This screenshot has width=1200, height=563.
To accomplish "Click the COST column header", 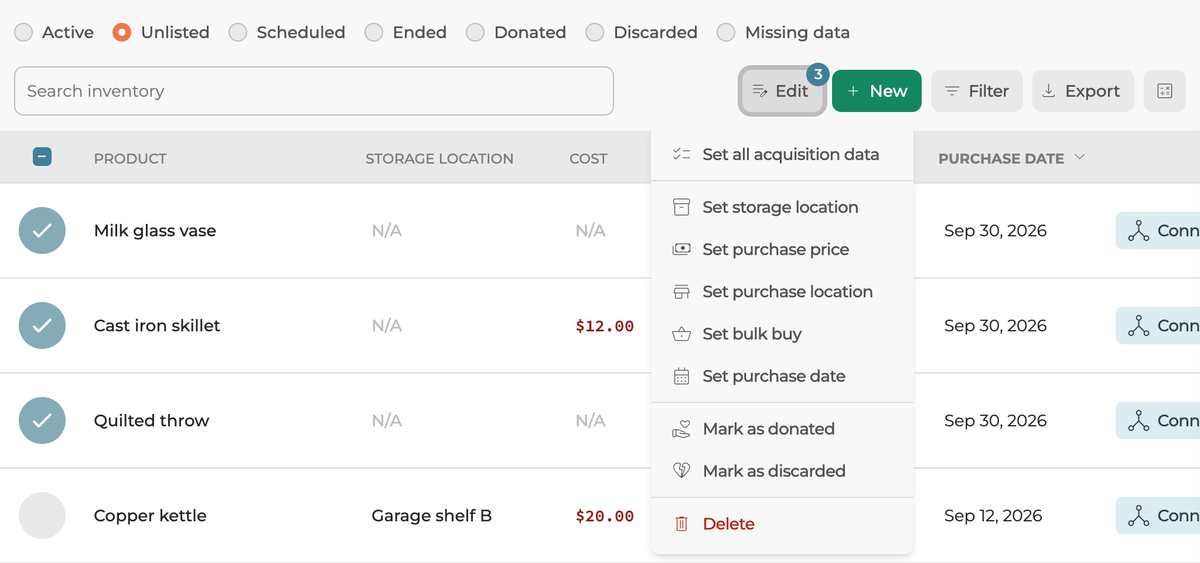I will coord(588,158).
